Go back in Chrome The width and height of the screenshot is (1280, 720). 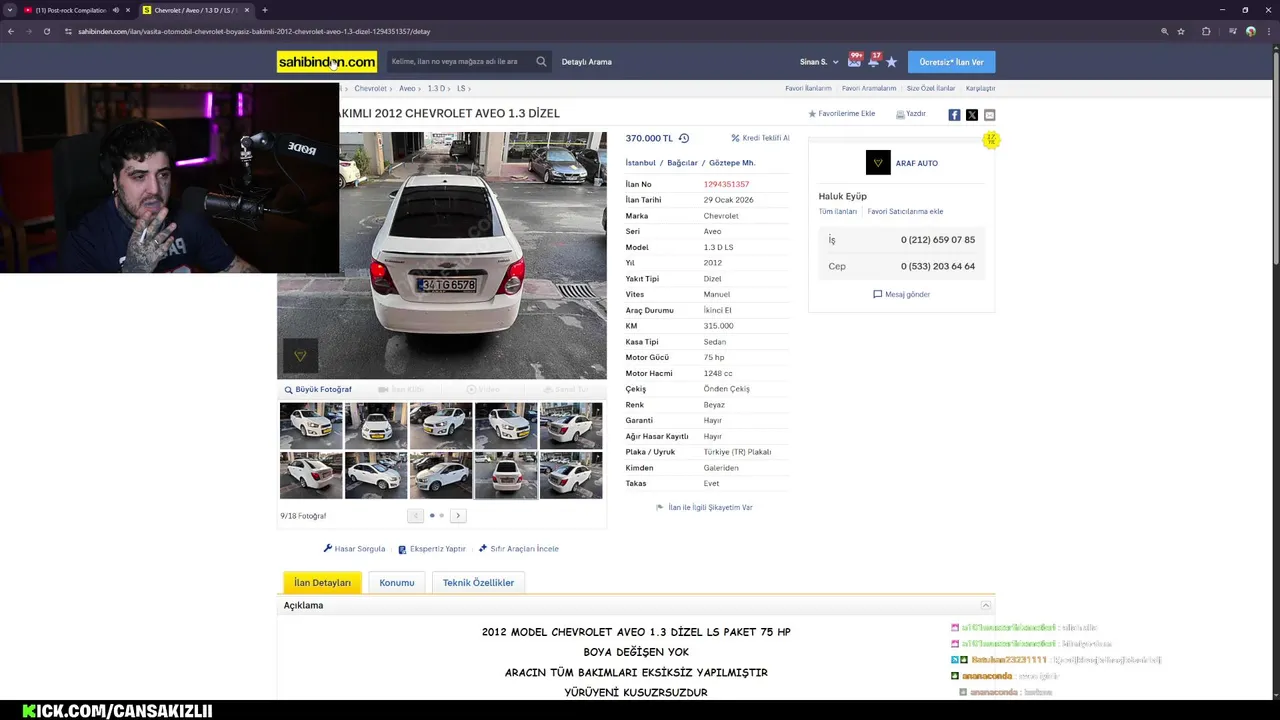(x=11, y=31)
